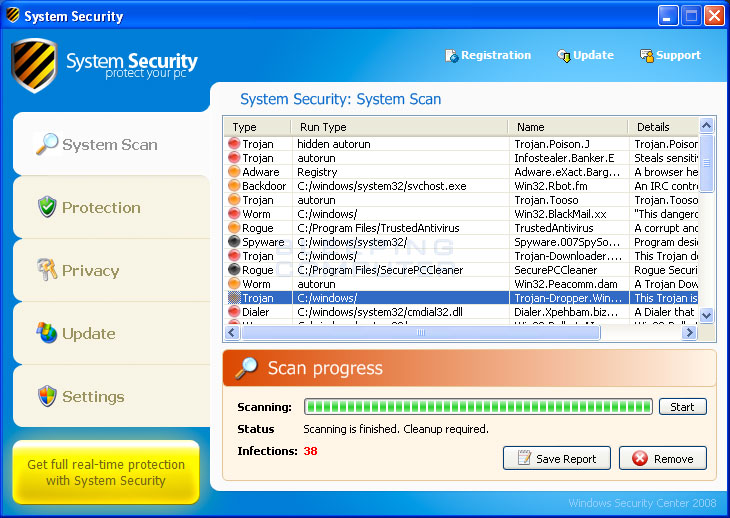Click the Protection green shield icon

(x=47, y=207)
